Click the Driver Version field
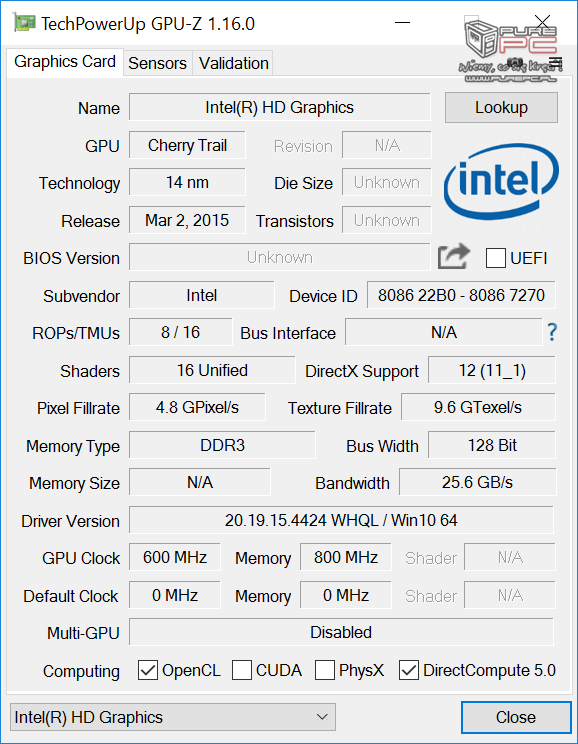The image size is (578, 744). pos(341,520)
